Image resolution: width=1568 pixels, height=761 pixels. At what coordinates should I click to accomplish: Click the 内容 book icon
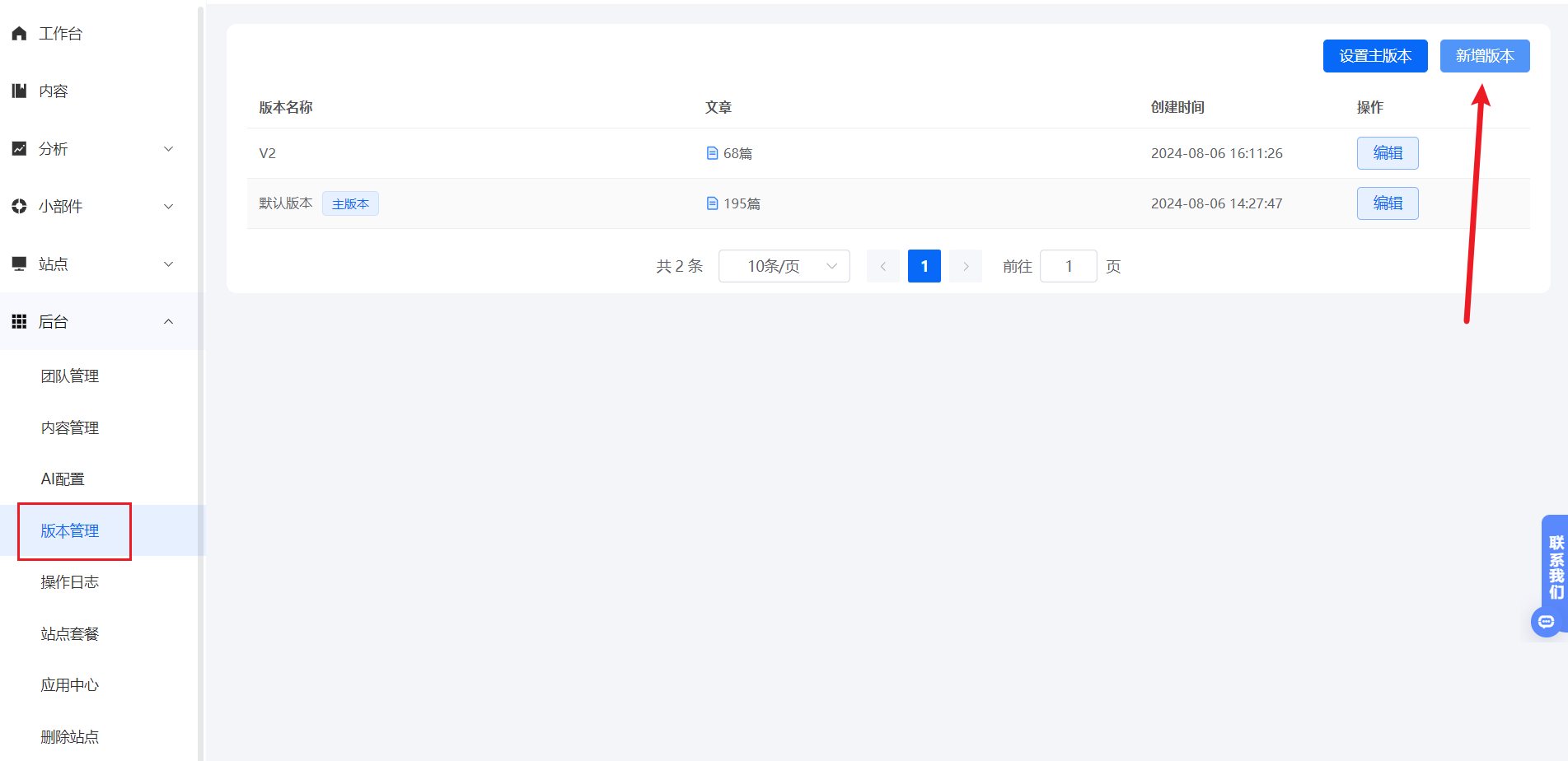[x=19, y=91]
